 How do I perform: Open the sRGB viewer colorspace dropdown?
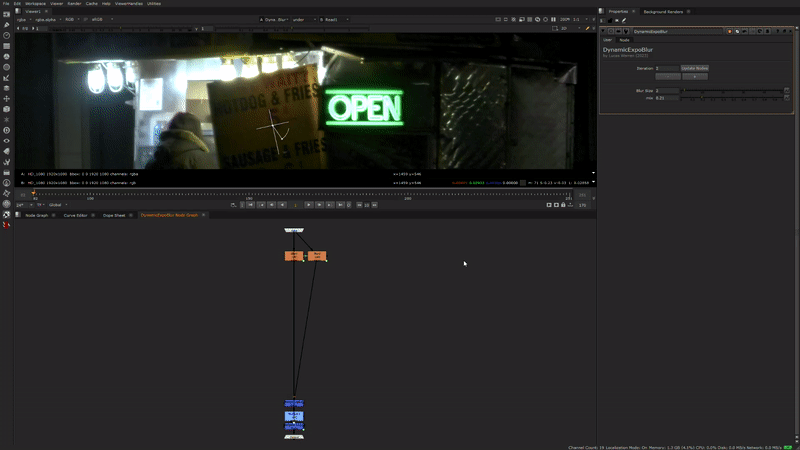point(102,19)
